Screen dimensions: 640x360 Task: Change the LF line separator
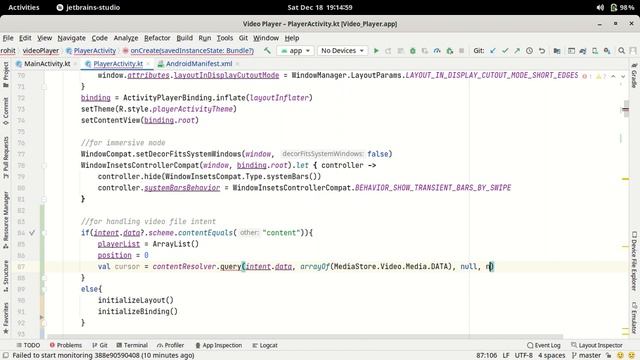click(506, 356)
